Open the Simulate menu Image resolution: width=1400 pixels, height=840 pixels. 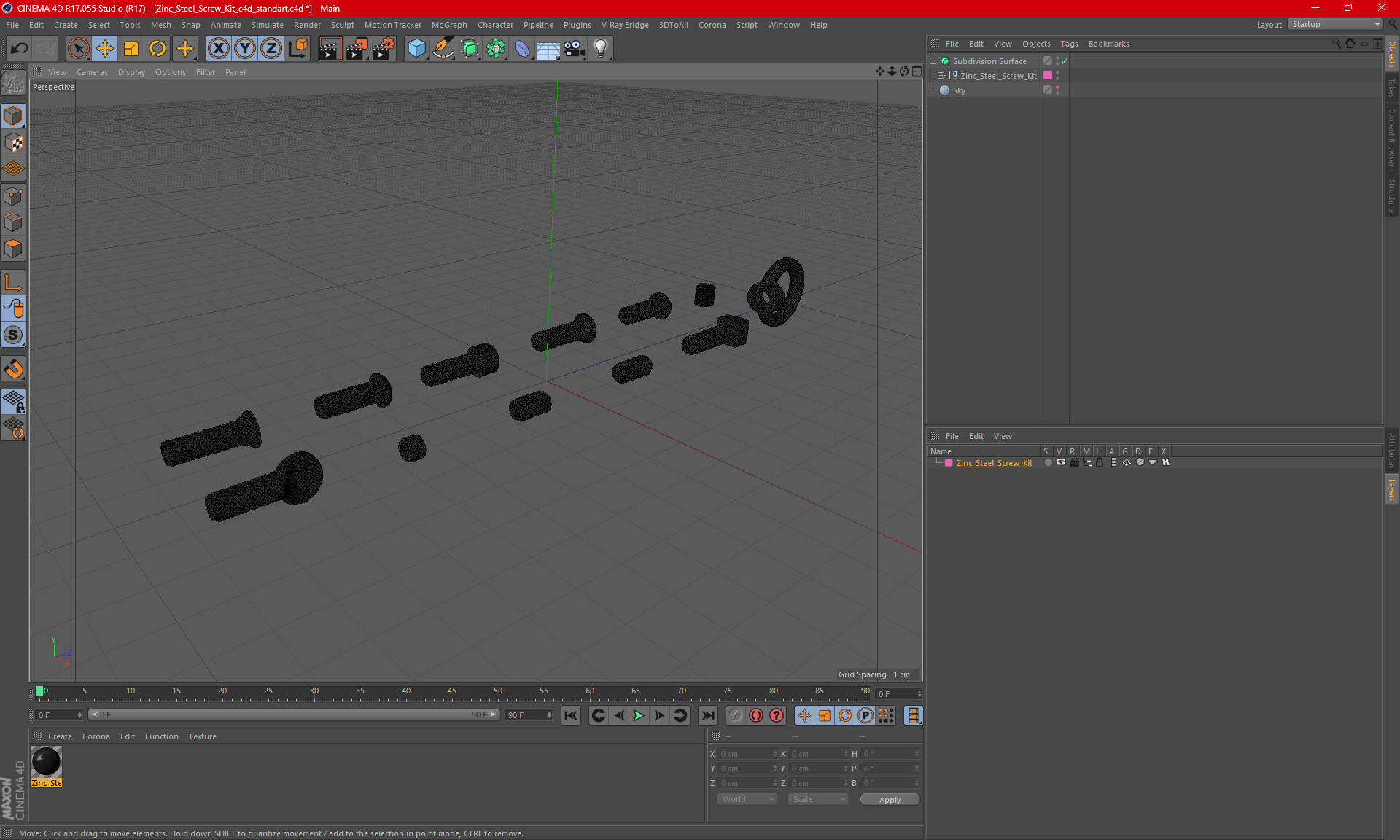tap(268, 25)
